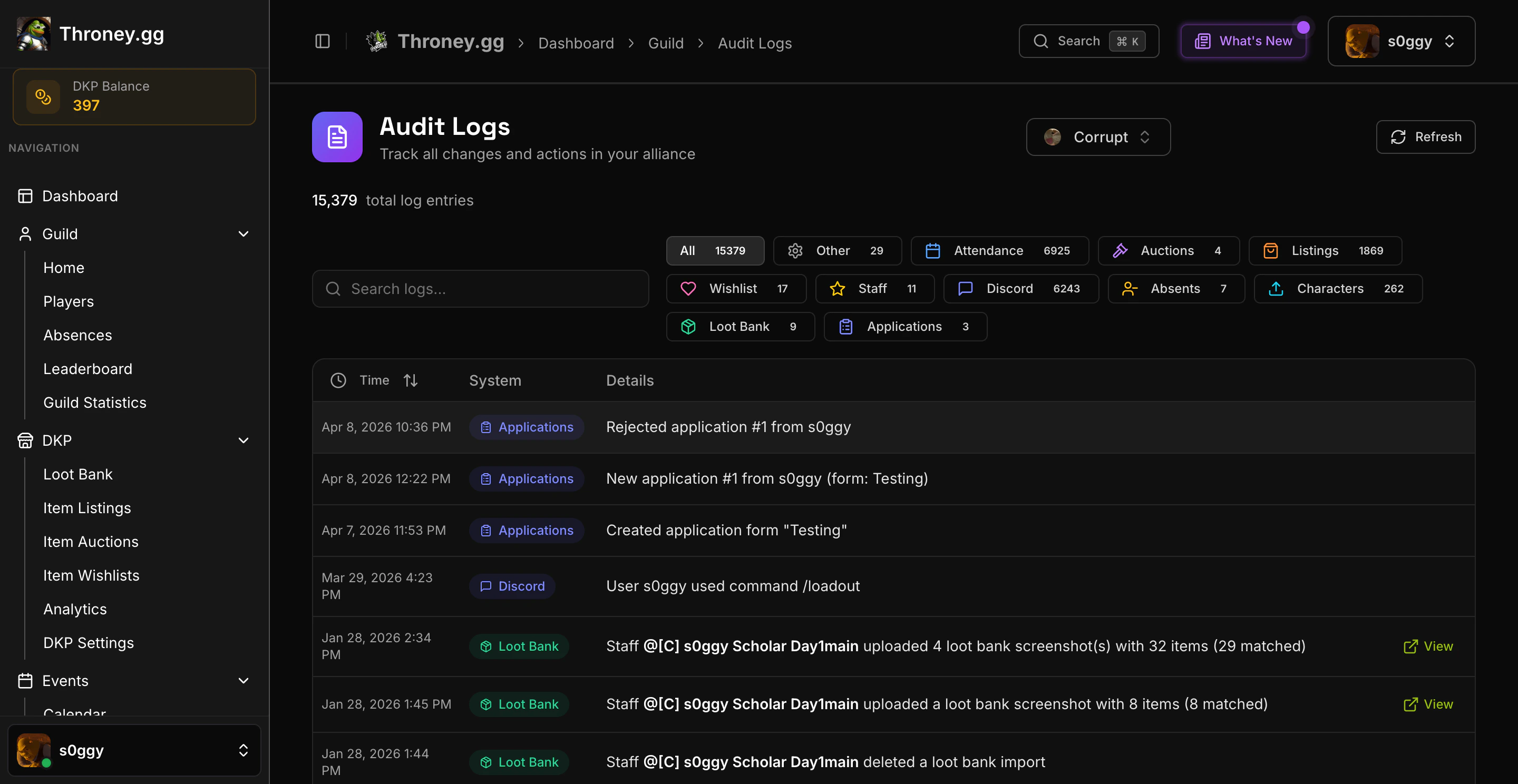Select the Attendance calendar filter icon
The image size is (1518, 784).
click(x=933, y=250)
